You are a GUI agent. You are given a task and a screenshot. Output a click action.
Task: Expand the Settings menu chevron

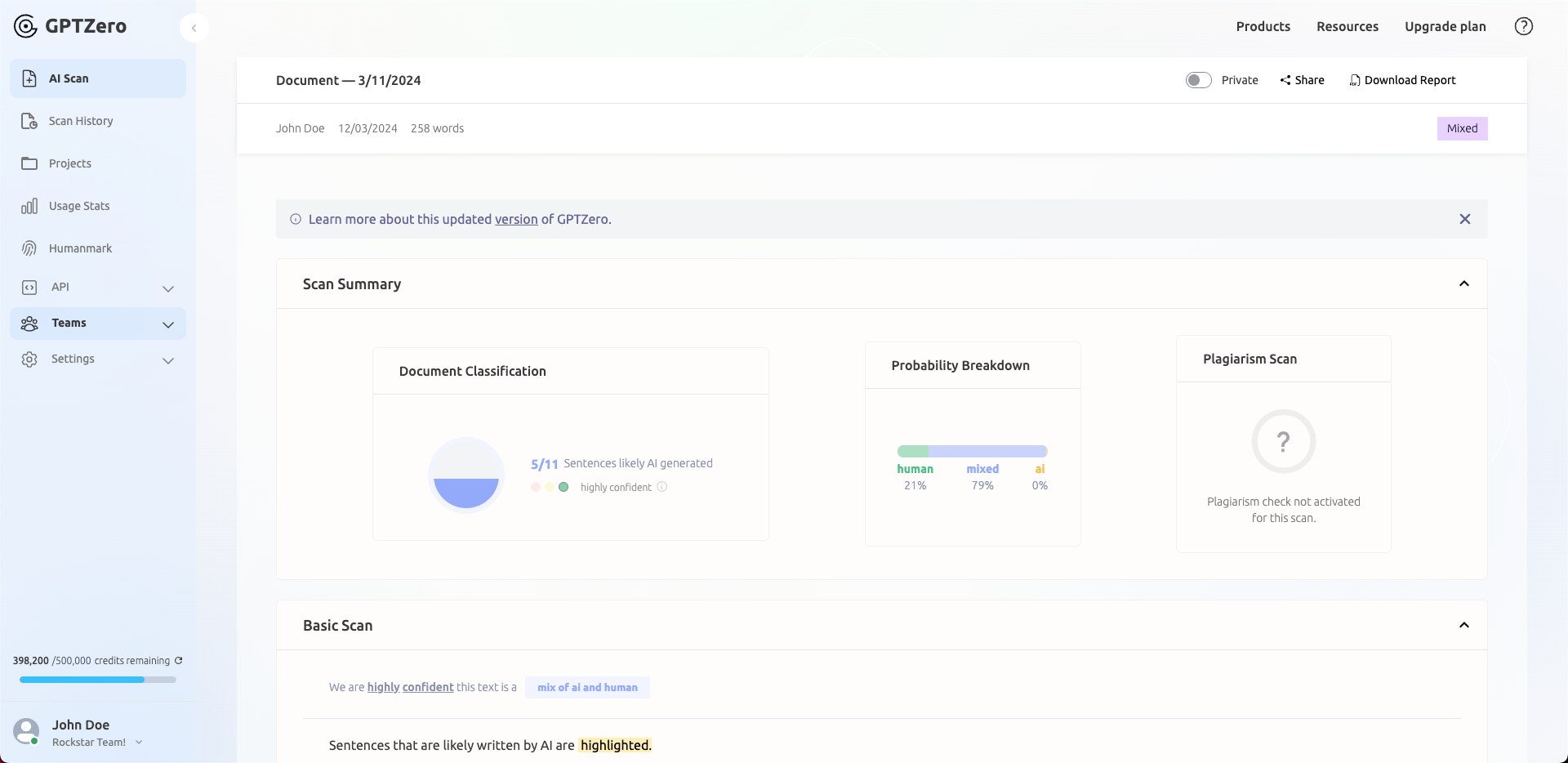coord(168,360)
